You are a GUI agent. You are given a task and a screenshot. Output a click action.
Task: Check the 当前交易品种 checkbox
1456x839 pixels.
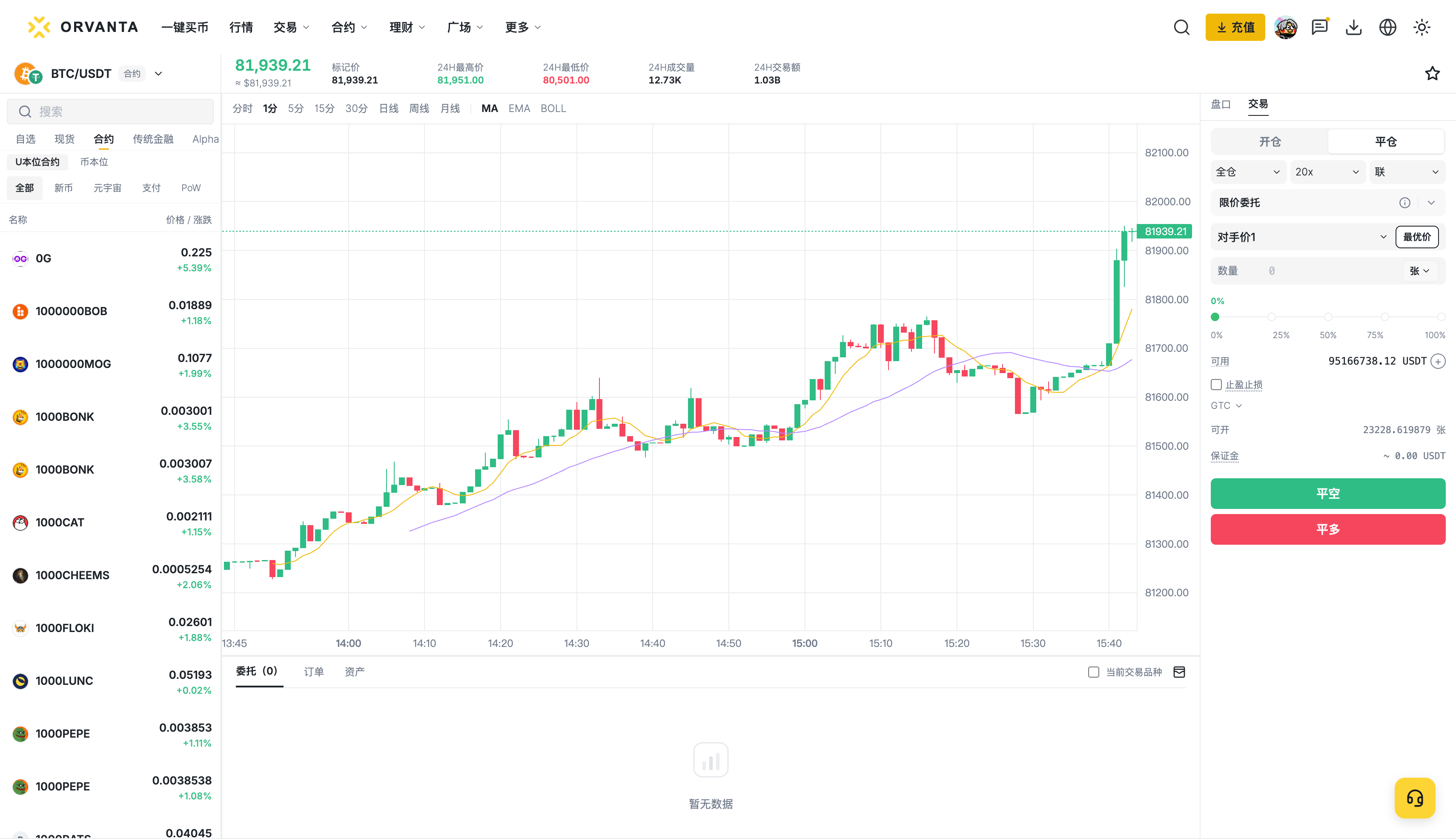(1093, 672)
